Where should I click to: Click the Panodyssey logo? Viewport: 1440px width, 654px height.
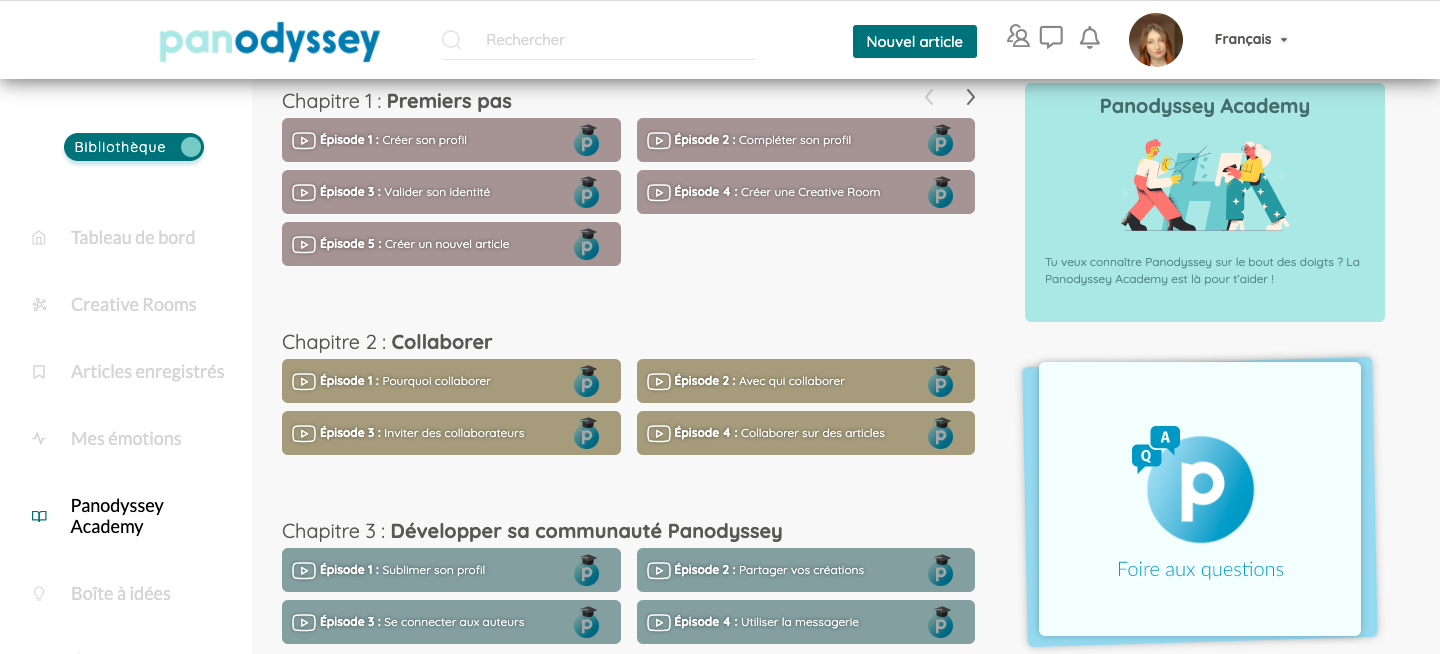270,42
